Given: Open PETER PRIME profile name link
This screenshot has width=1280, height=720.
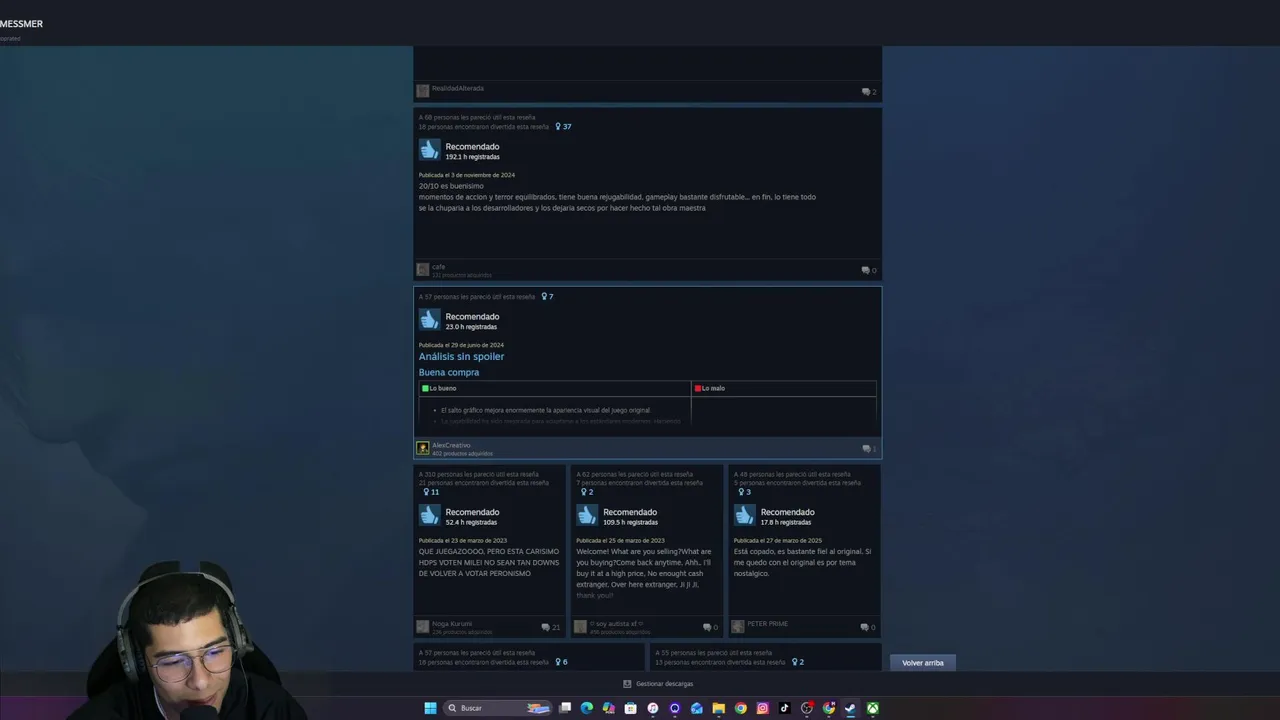Looking at the screenshot, I should click(x=768, y=623).
